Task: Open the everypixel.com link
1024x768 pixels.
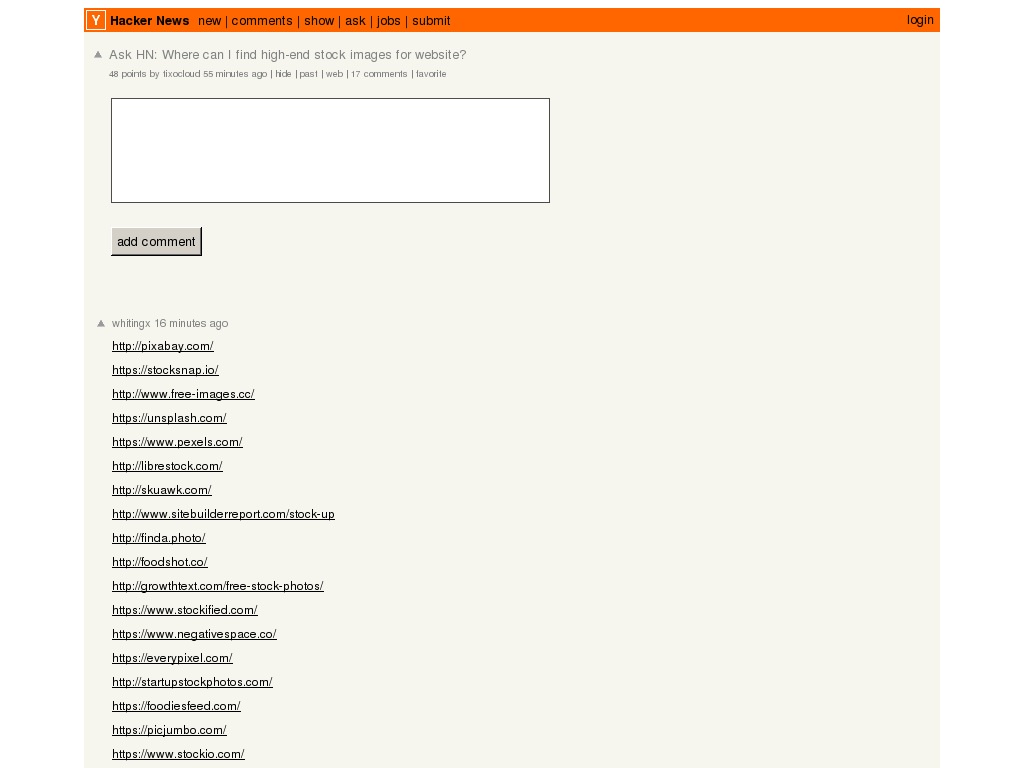Action: point(172,658)
